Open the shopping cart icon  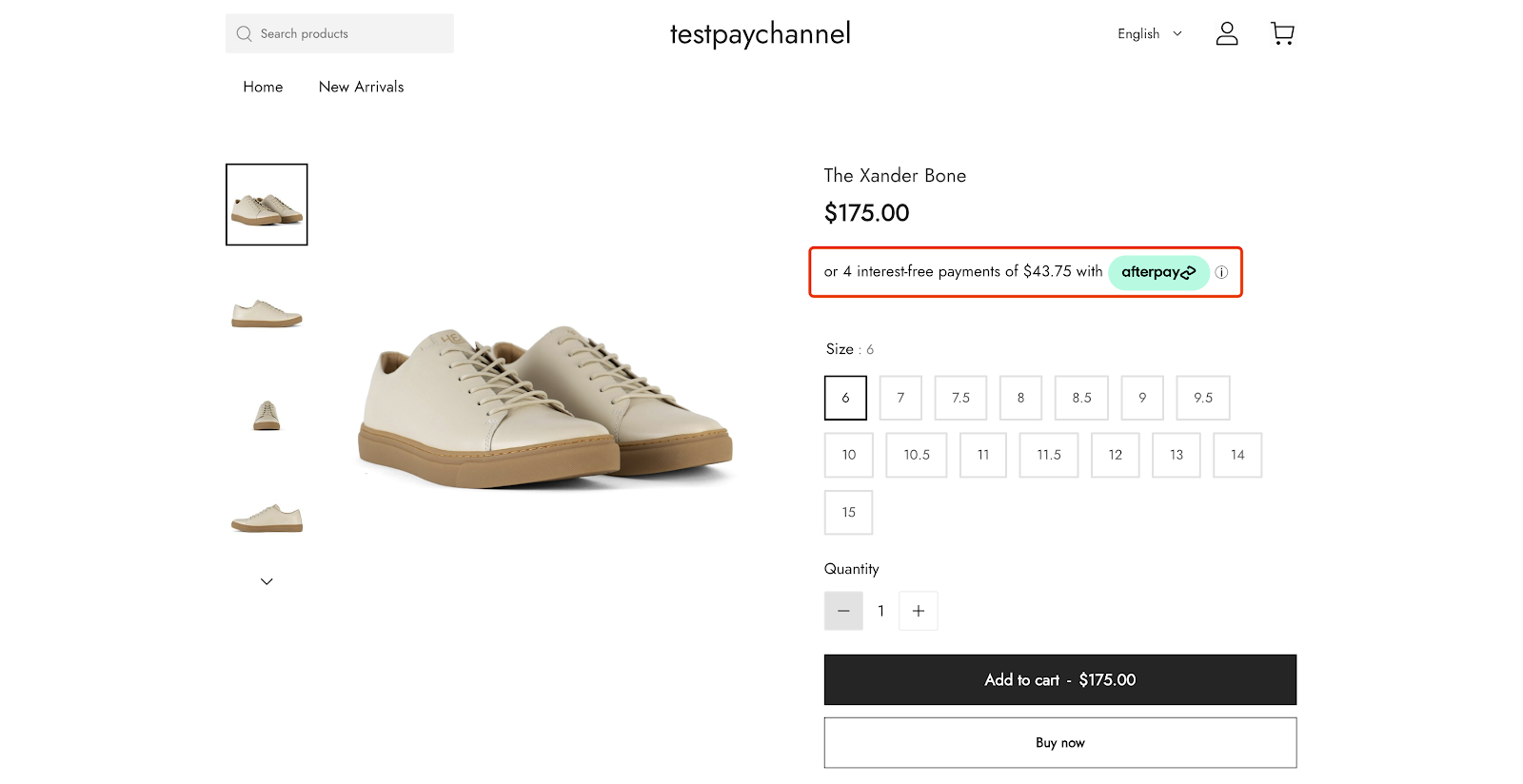click(1282, 34)
